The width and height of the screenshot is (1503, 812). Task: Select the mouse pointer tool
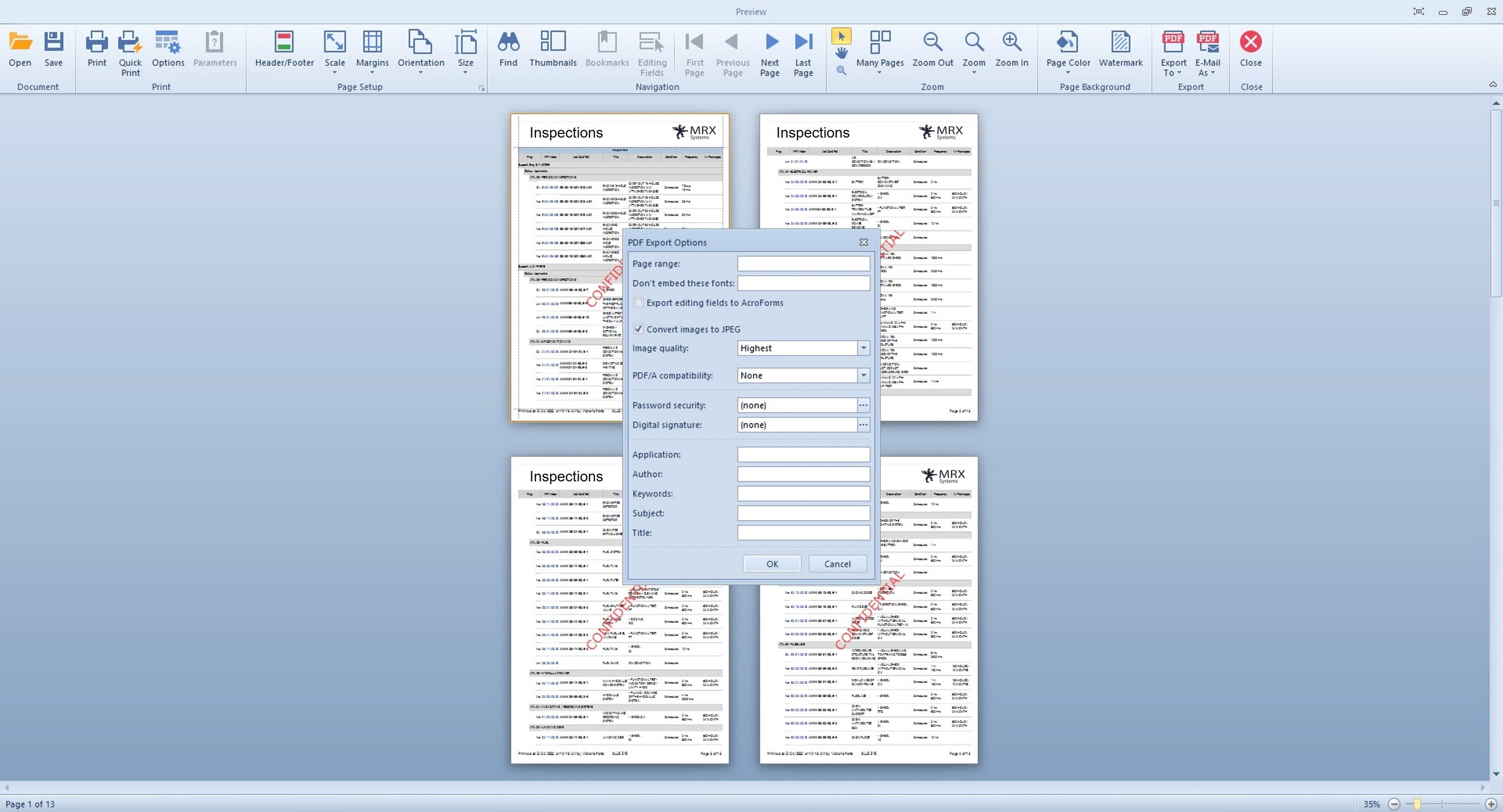coord(841,36)
